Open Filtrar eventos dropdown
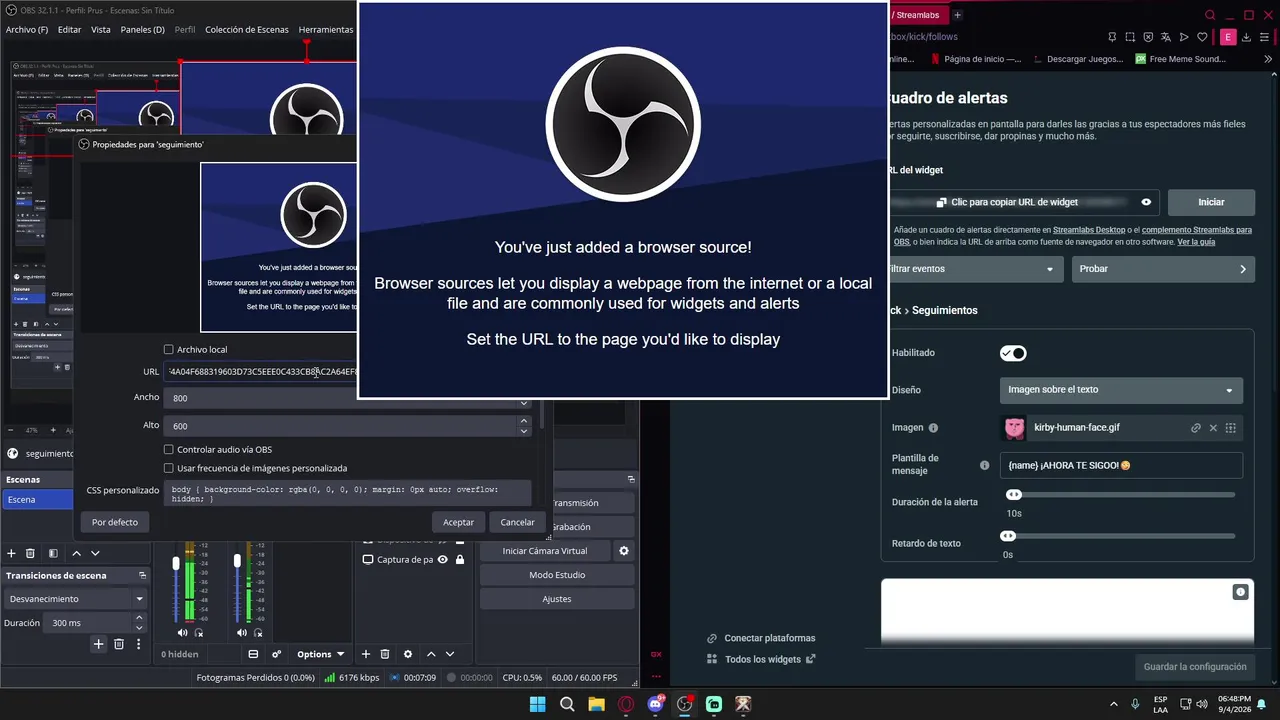1280x720 pixels. click(x=972, y=269)
